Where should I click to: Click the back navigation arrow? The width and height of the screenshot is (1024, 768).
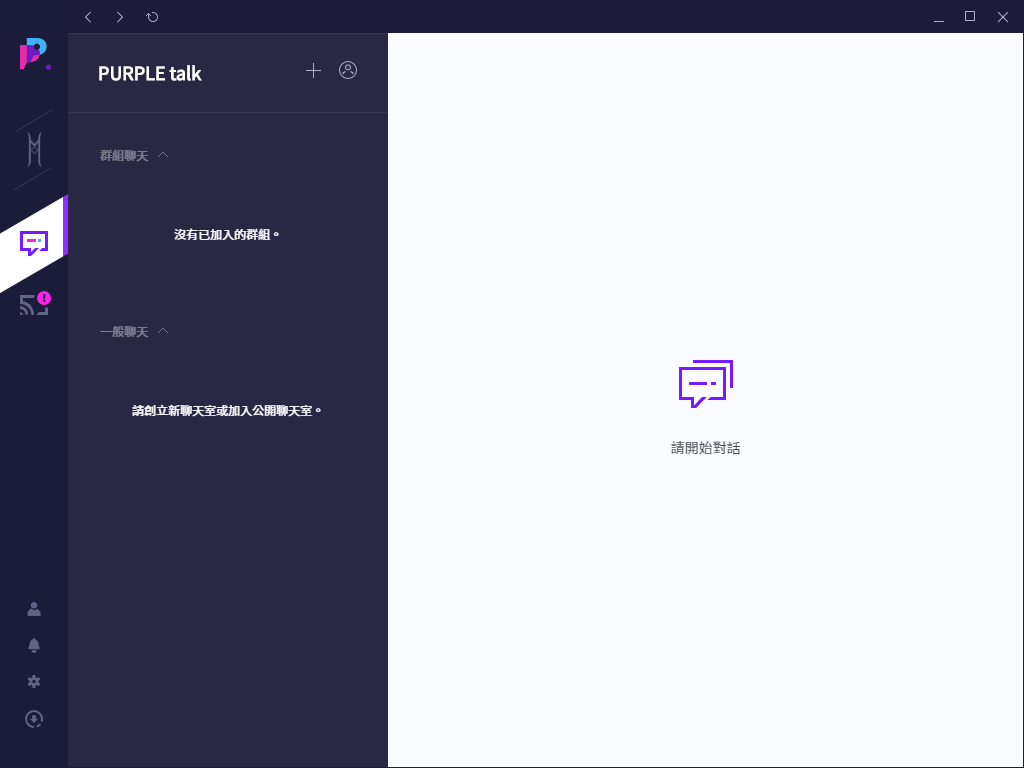coord(88,17)
